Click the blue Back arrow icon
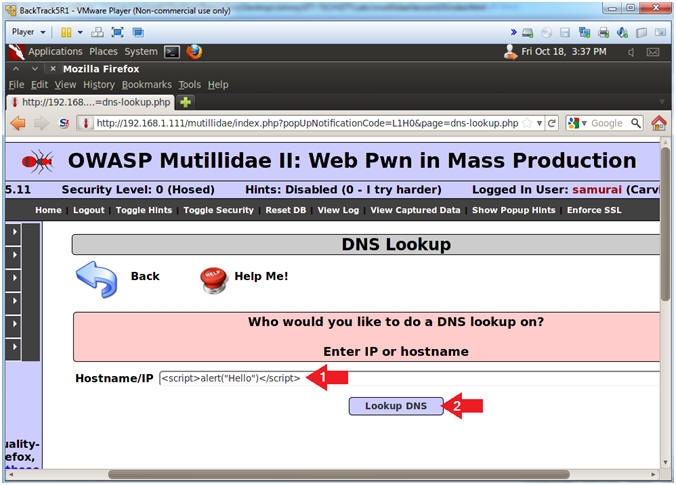The image size is (676, 485). pos(97,279)
